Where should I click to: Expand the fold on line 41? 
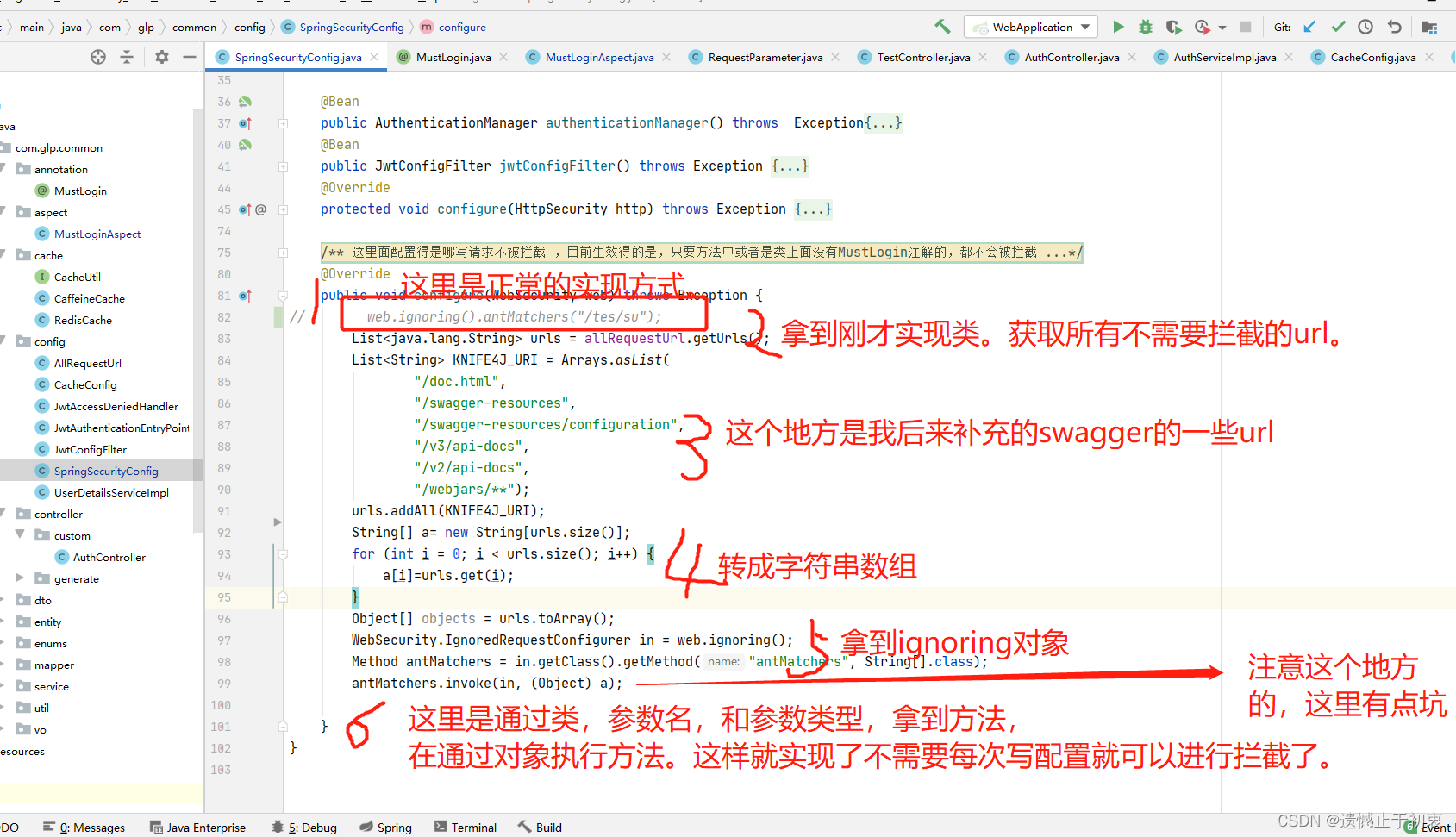tap(283, 166)
